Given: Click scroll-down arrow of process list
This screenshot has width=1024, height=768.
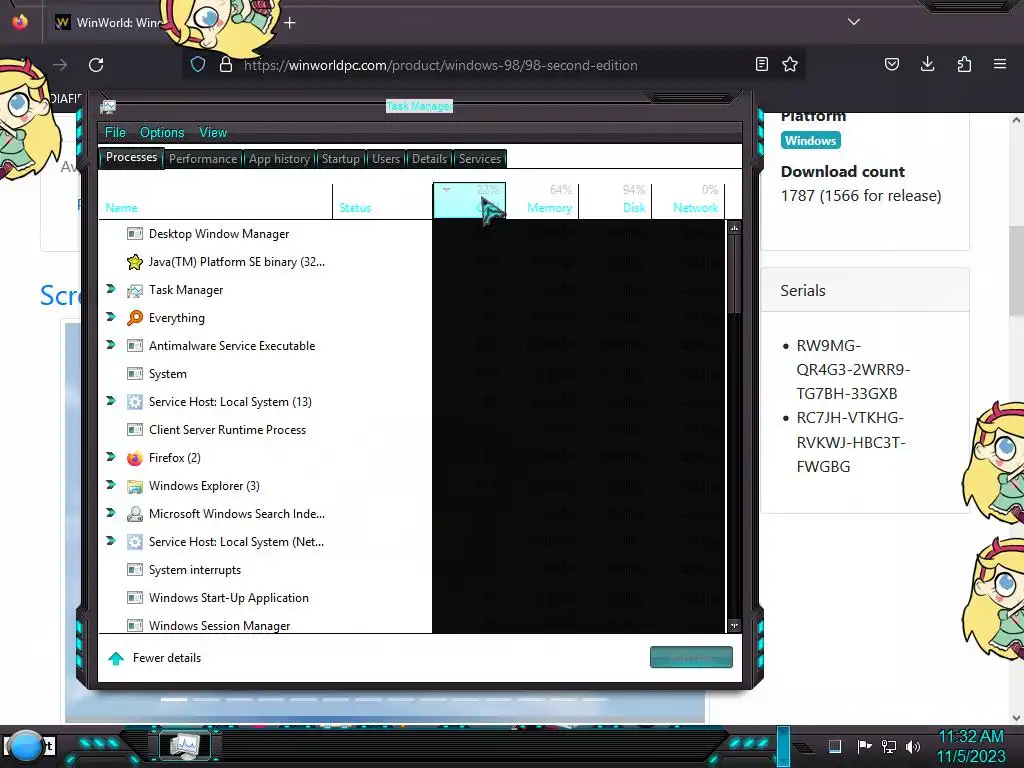Looking at the screenshot, I should tap(734, 626).
